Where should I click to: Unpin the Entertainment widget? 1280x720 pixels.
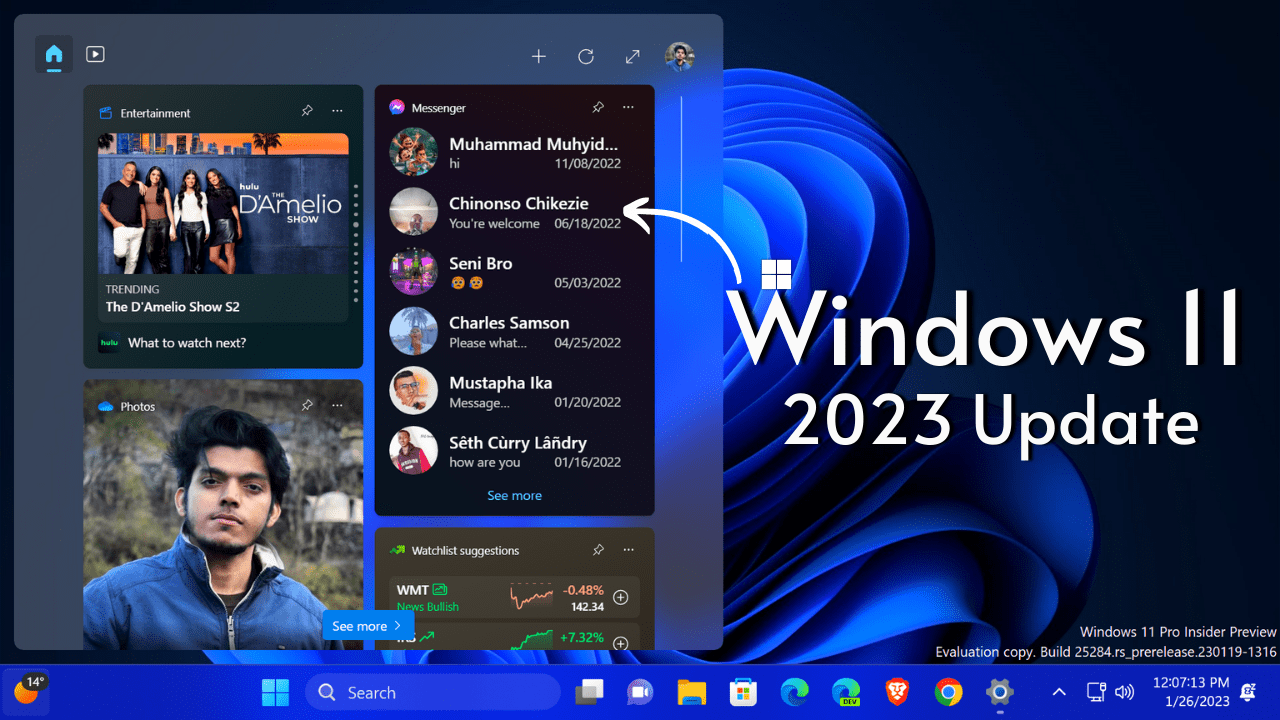(307, 111)
